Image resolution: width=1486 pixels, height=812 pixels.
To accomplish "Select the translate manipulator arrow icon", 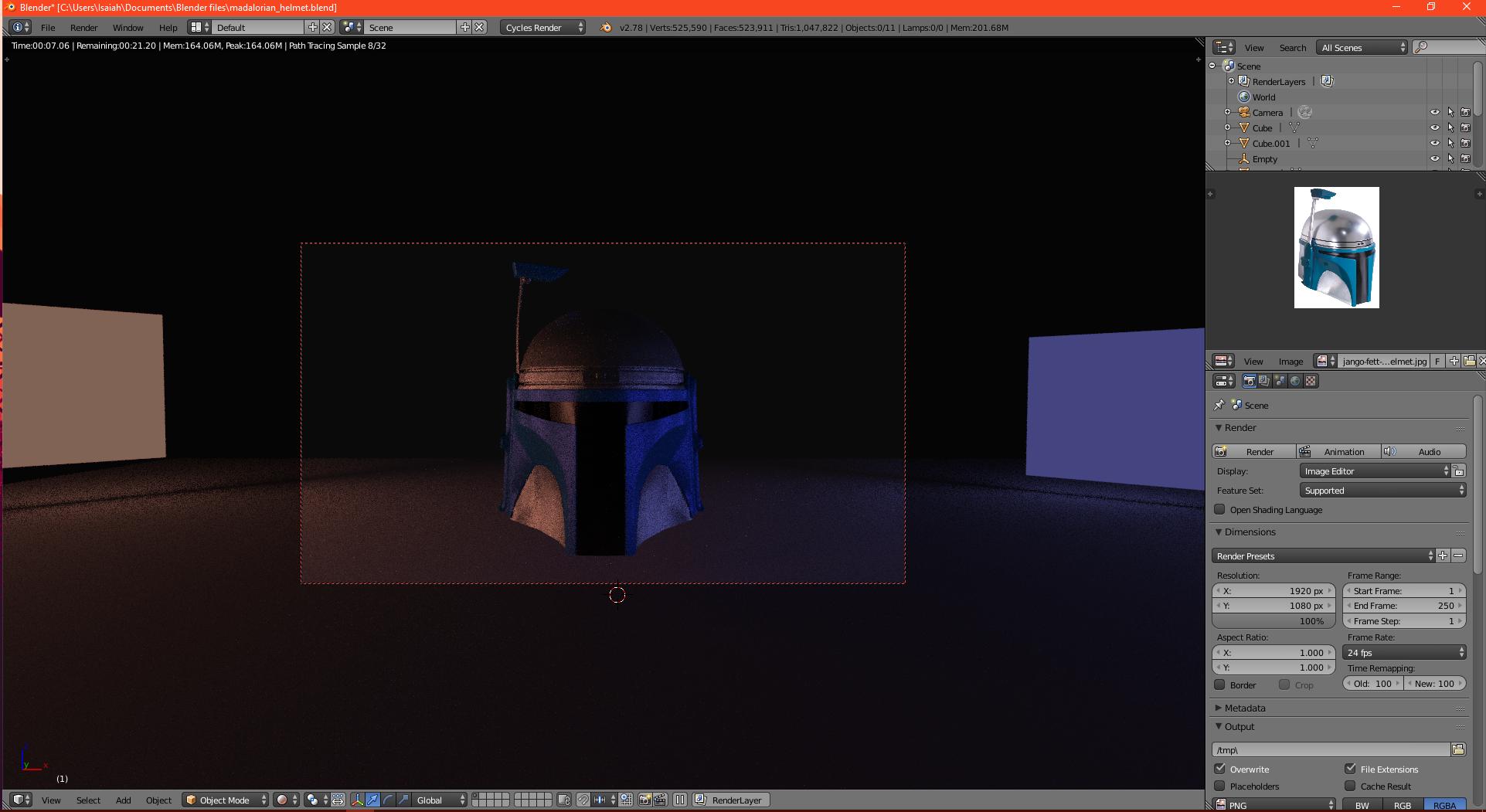I will (372, 800).
